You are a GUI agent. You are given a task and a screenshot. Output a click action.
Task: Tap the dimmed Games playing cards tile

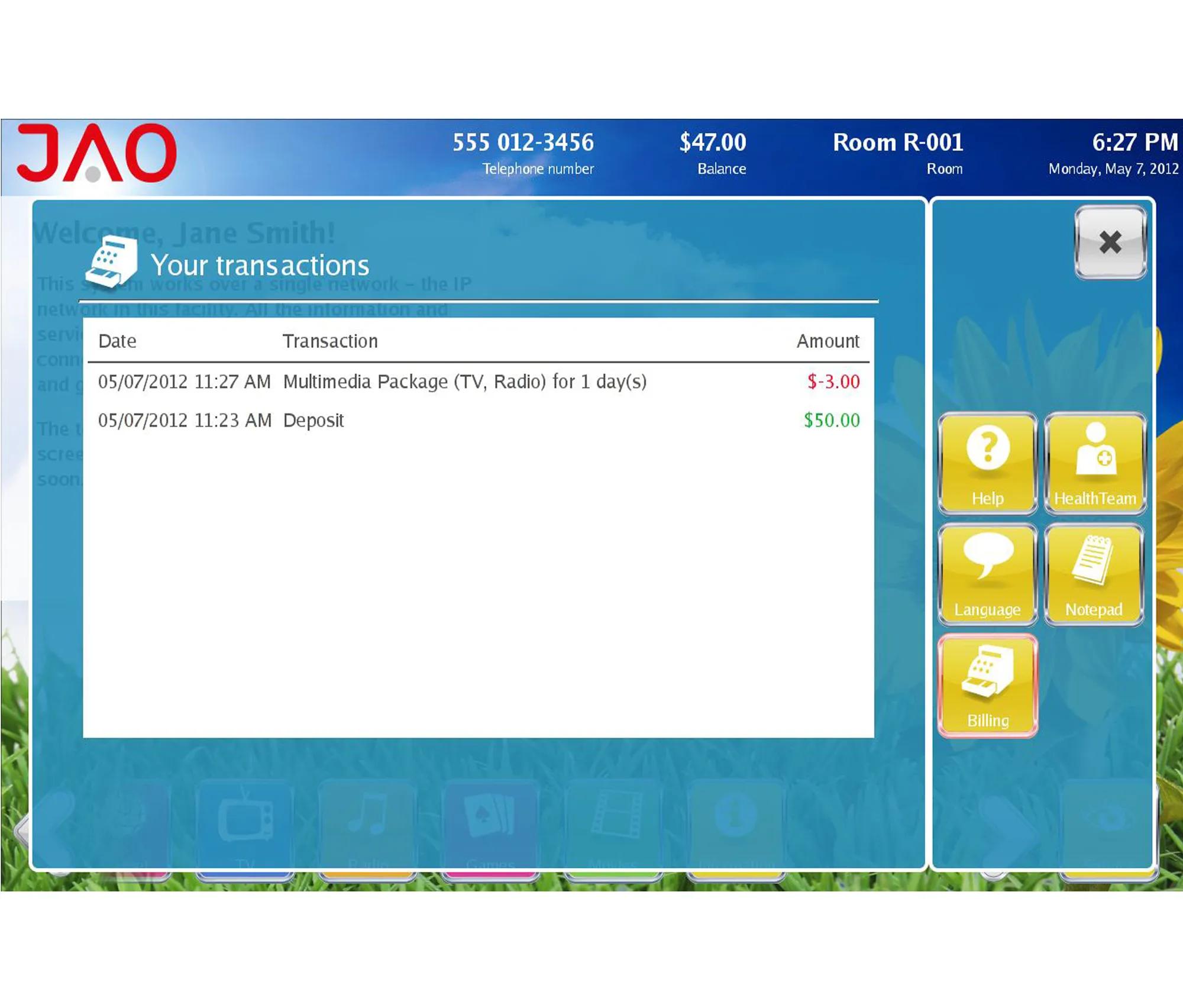(490, 825)
